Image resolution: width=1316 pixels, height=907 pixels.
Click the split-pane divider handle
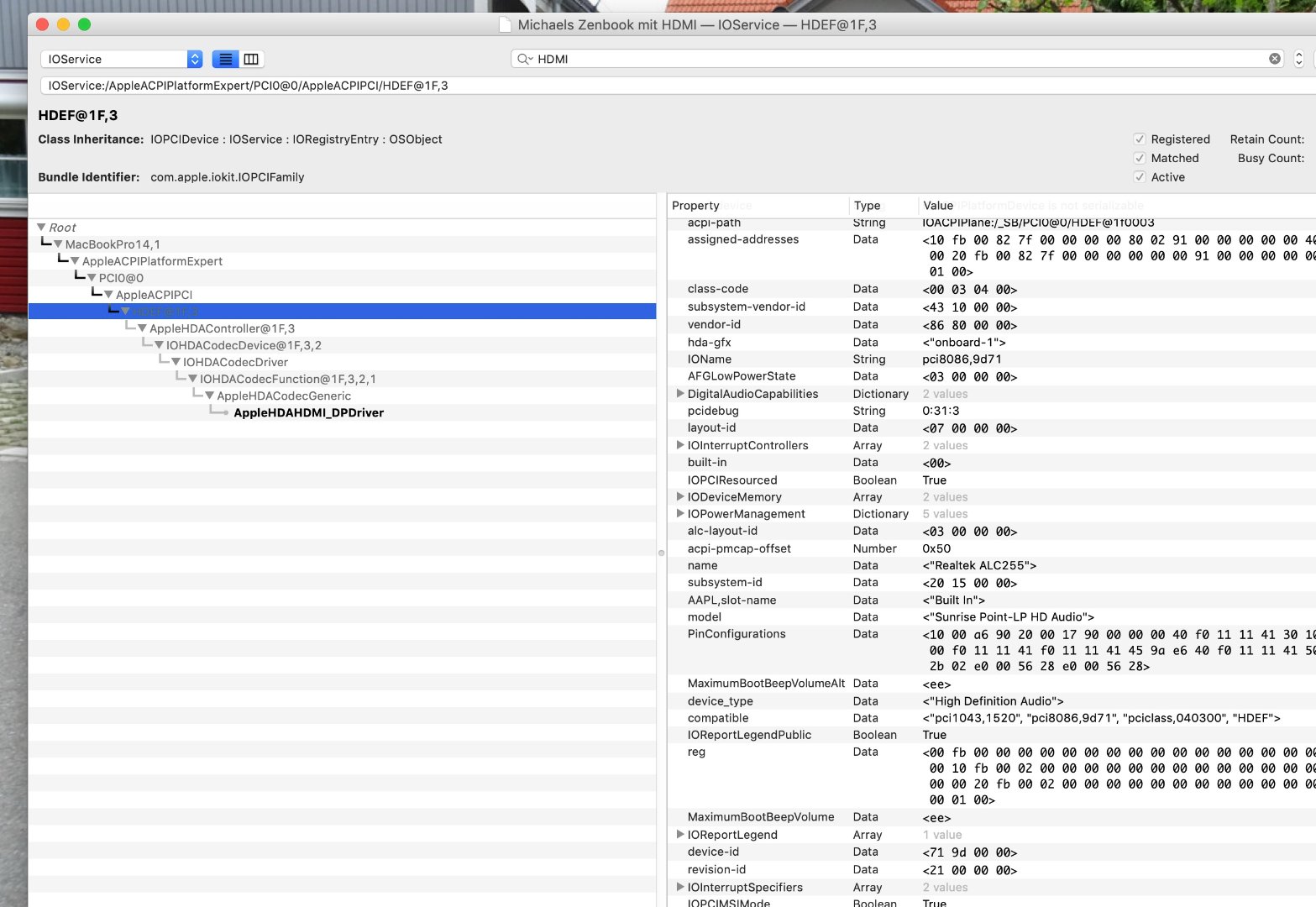[661, 553]
